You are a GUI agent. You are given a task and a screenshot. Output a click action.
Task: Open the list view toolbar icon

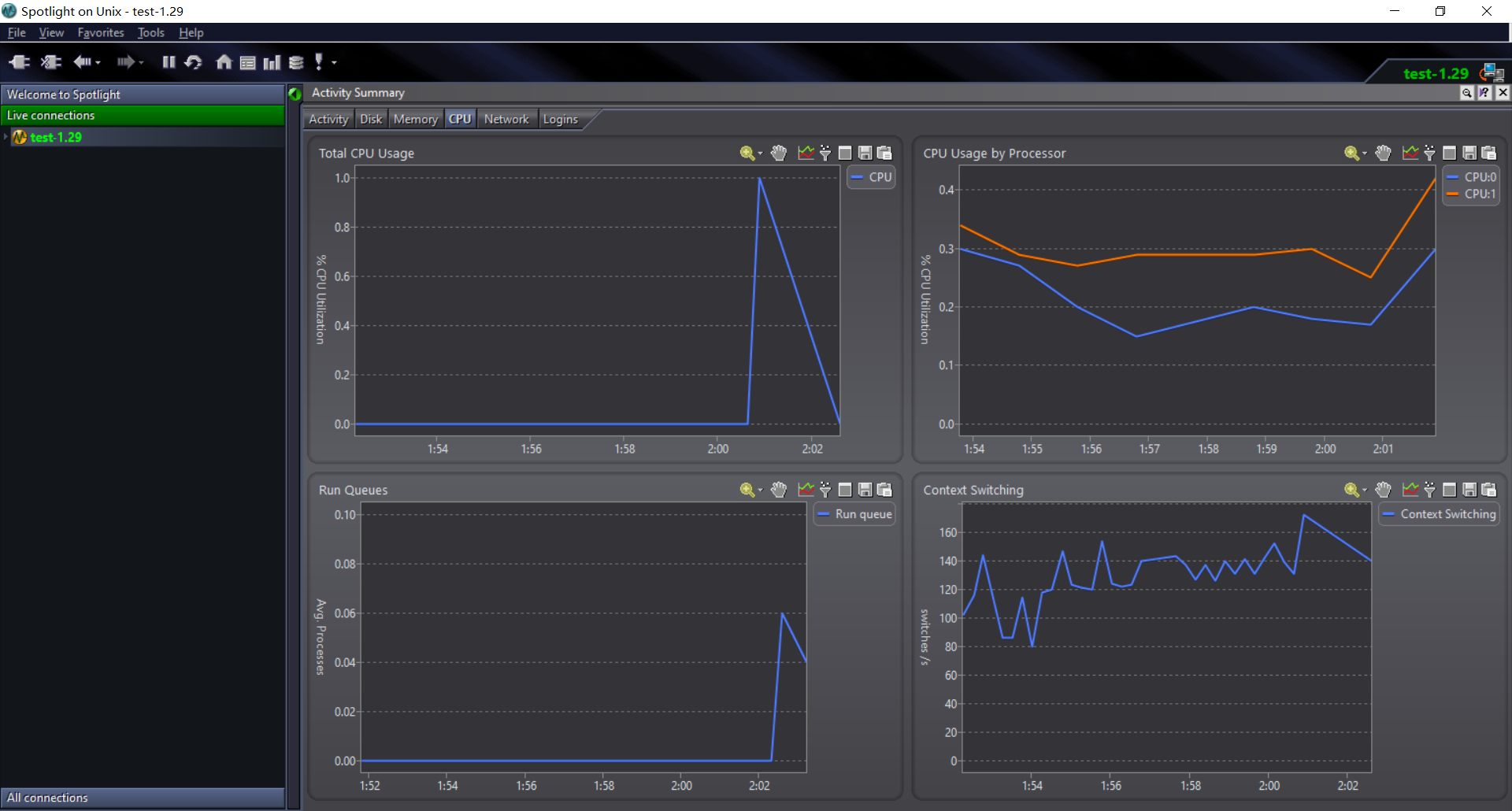click(x=247, y=63)
